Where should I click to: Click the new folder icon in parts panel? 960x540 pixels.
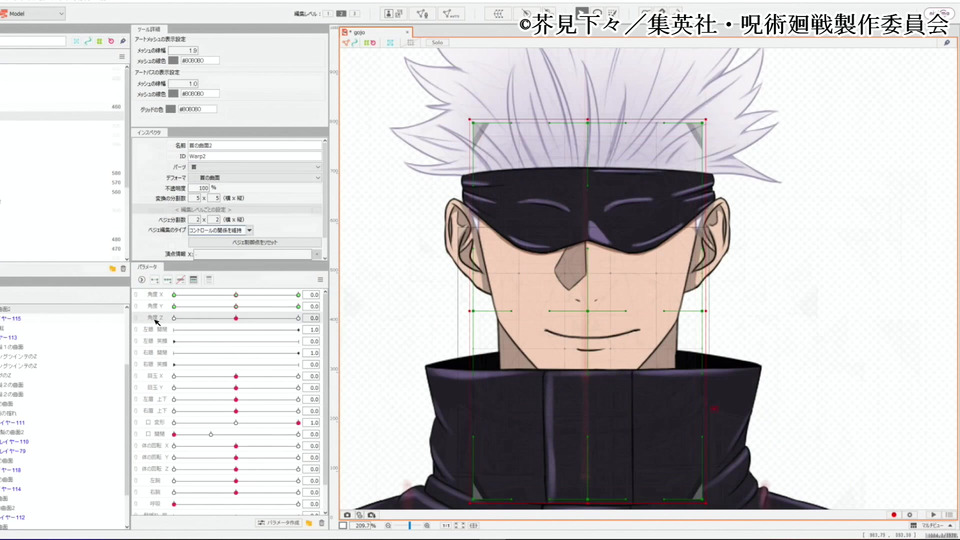(x=113, y=268)
